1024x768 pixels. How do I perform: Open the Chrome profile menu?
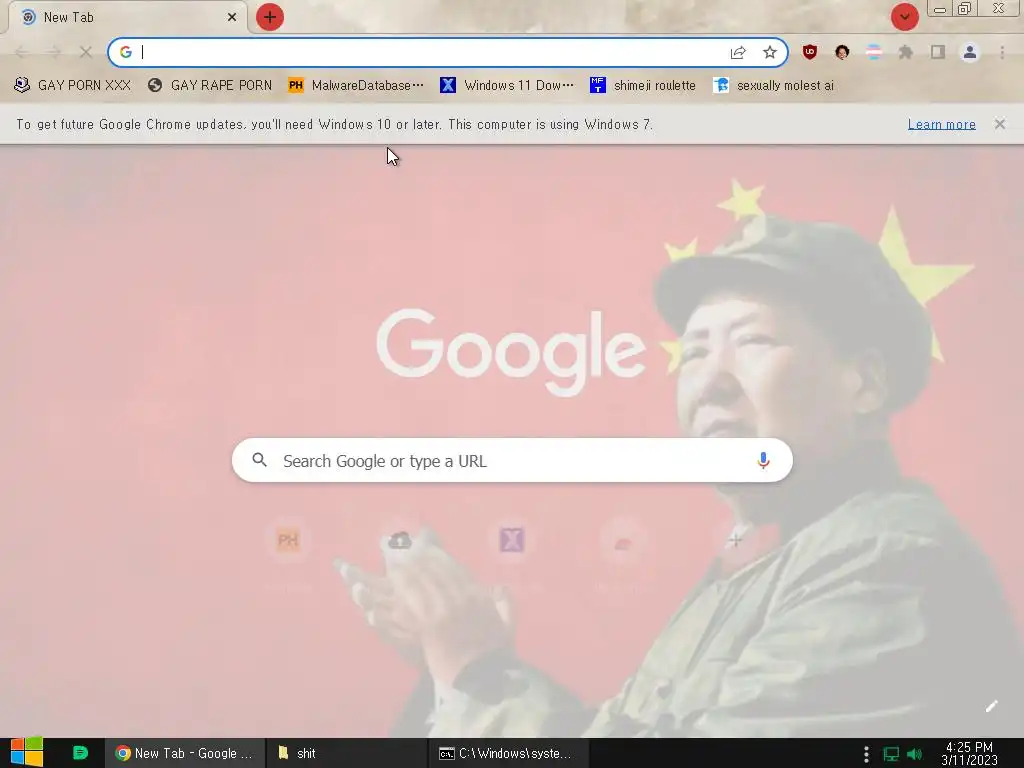pos(970,52)
